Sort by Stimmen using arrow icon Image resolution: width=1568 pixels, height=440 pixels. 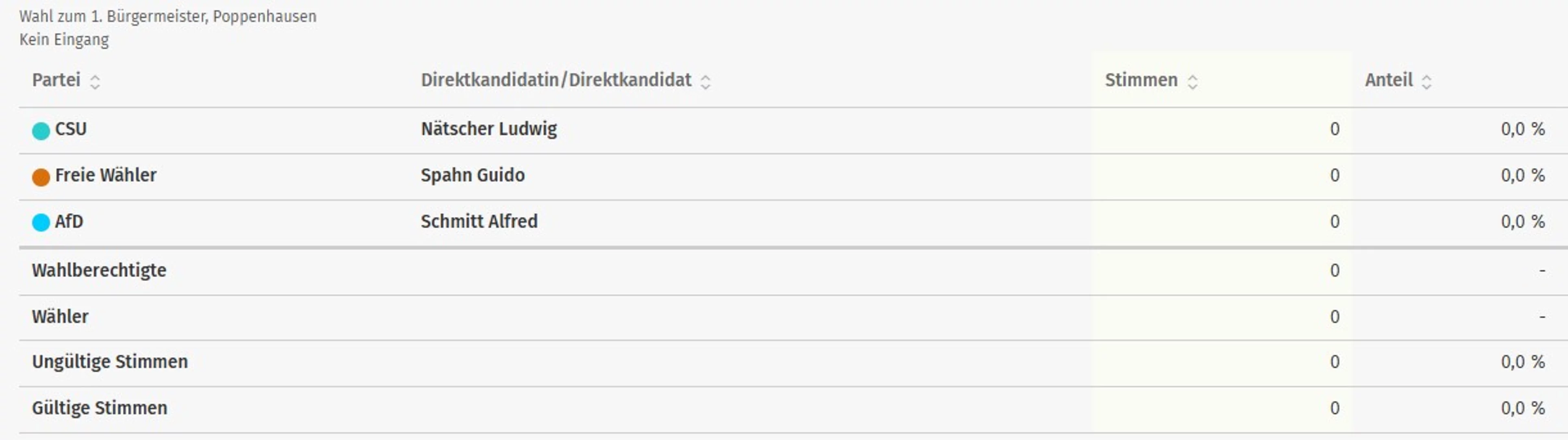click(1192, 81)
